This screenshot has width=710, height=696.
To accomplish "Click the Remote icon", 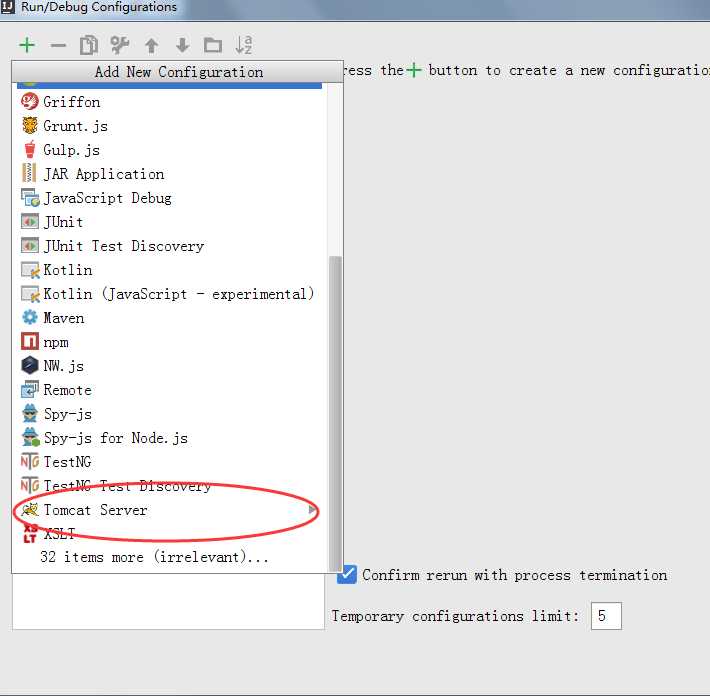I will click(x=30, y=389).
